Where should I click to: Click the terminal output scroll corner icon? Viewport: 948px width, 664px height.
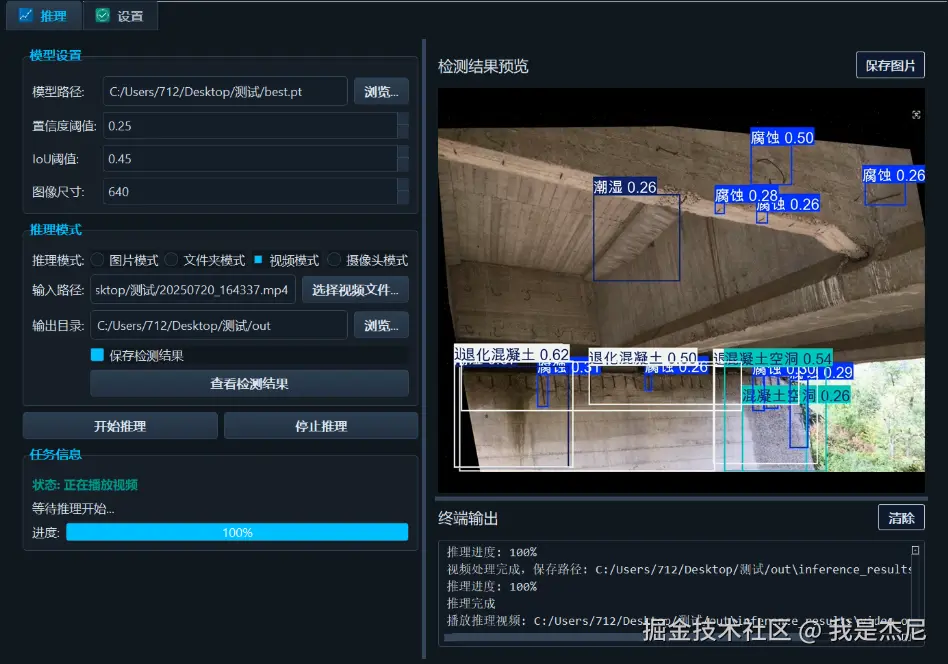915,550
